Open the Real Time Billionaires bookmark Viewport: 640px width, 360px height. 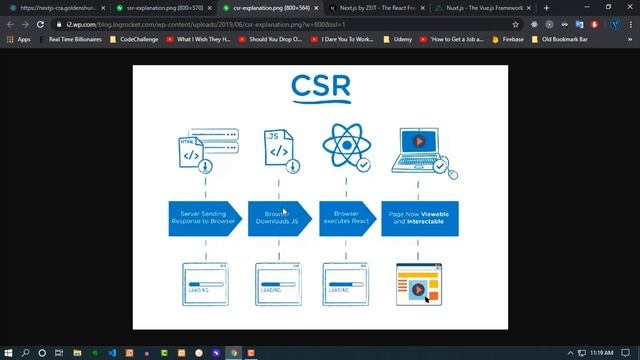71,40
